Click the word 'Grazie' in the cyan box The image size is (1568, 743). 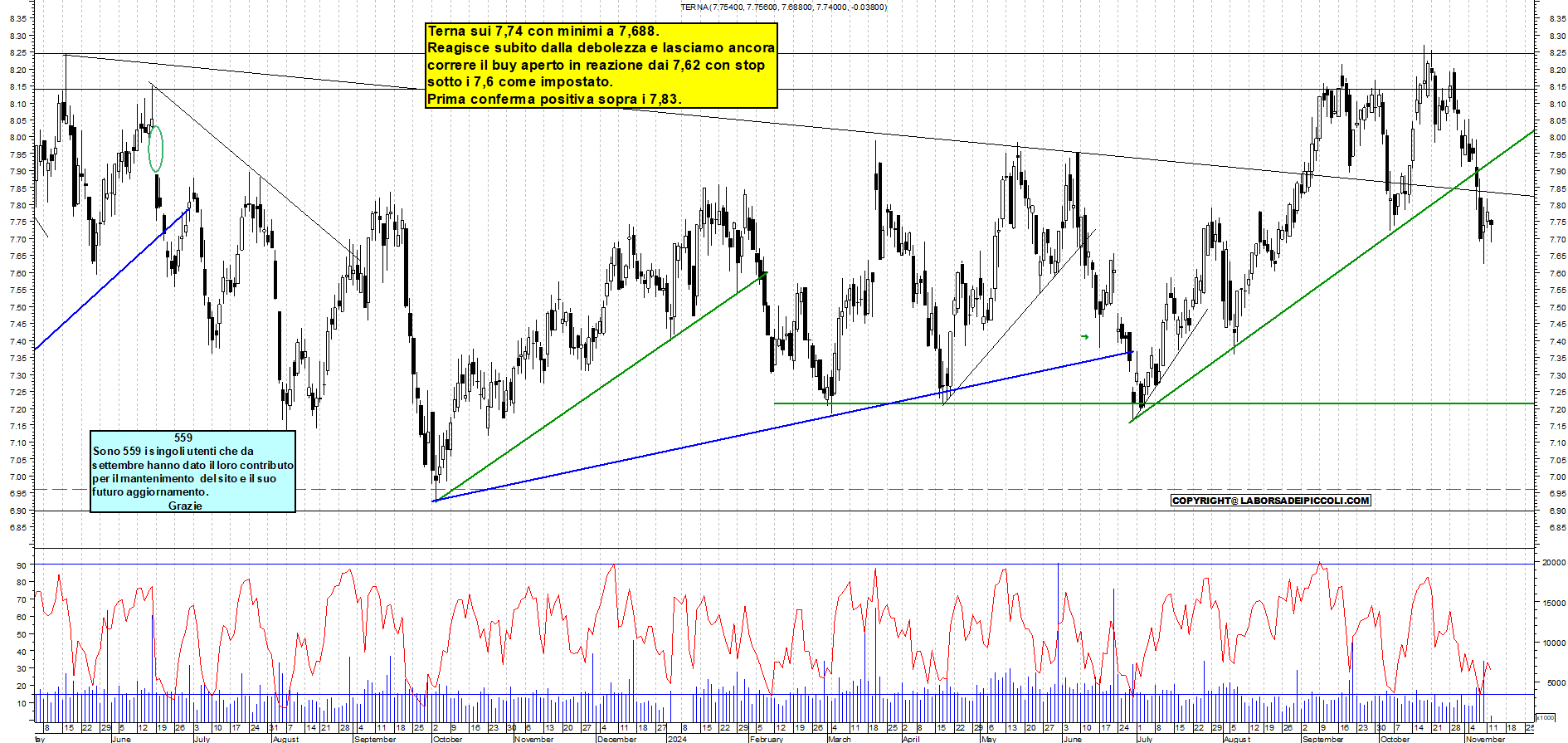(x=185, y=506)
